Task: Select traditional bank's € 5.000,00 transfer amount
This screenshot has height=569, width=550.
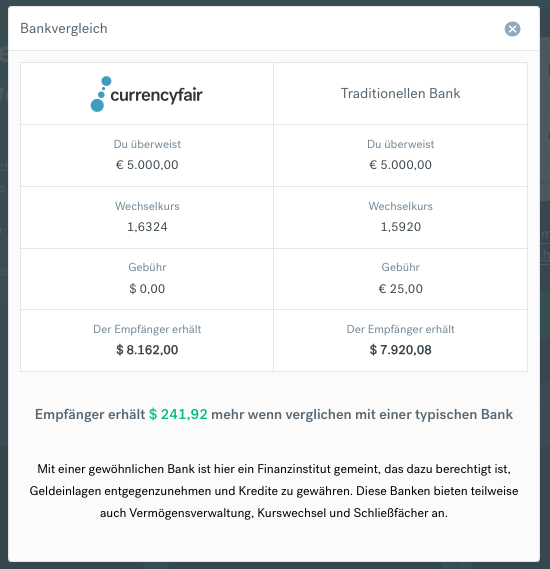Action: [401, 165]
